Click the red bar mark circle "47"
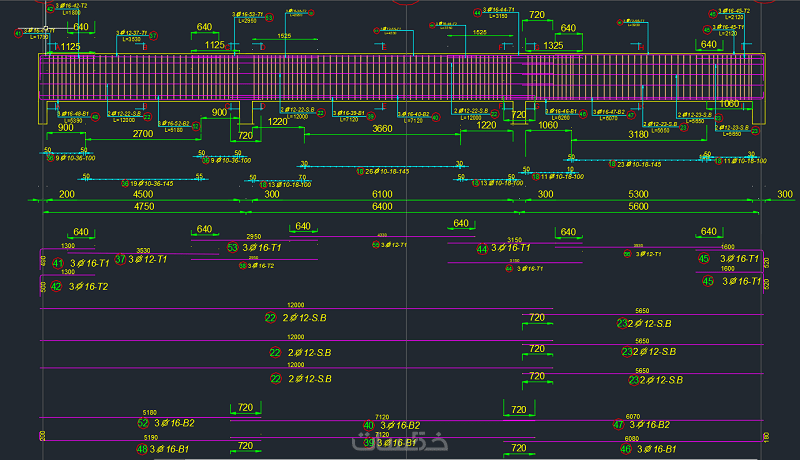The image size is (800, 460). (618, 424)
